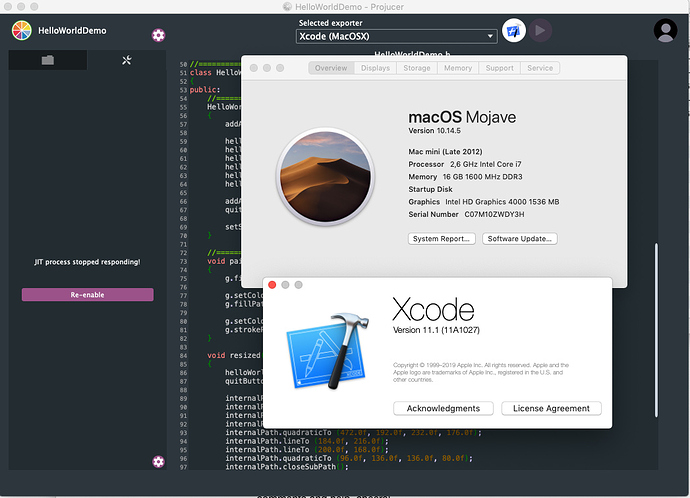Select the Support tab in About This Mac
Viewport: 690px width, 498px height.
click(499, 68)
